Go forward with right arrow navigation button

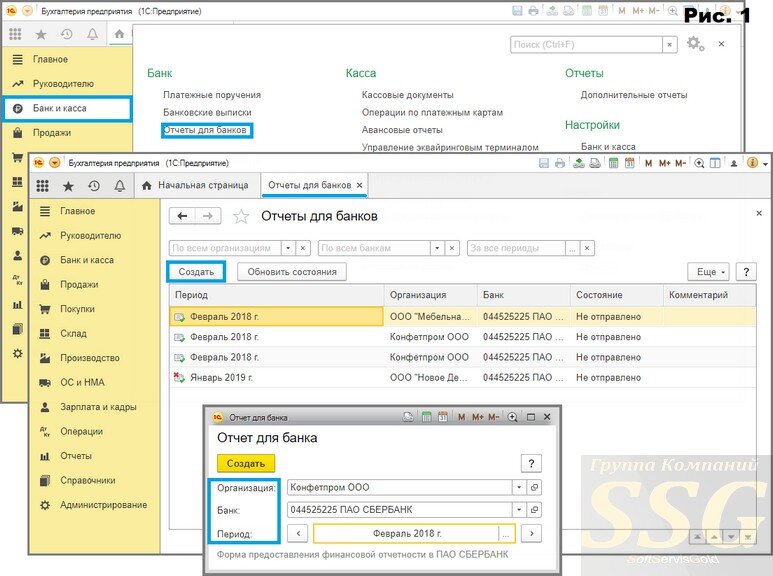point(208,216)
